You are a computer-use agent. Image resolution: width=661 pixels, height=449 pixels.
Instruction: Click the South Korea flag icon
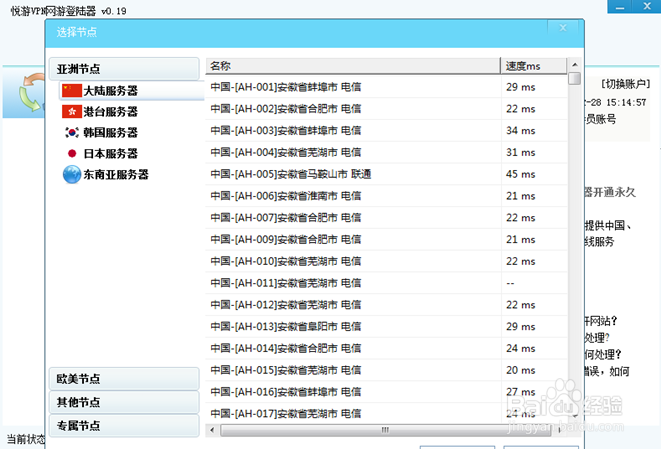[x=72, y=132]
